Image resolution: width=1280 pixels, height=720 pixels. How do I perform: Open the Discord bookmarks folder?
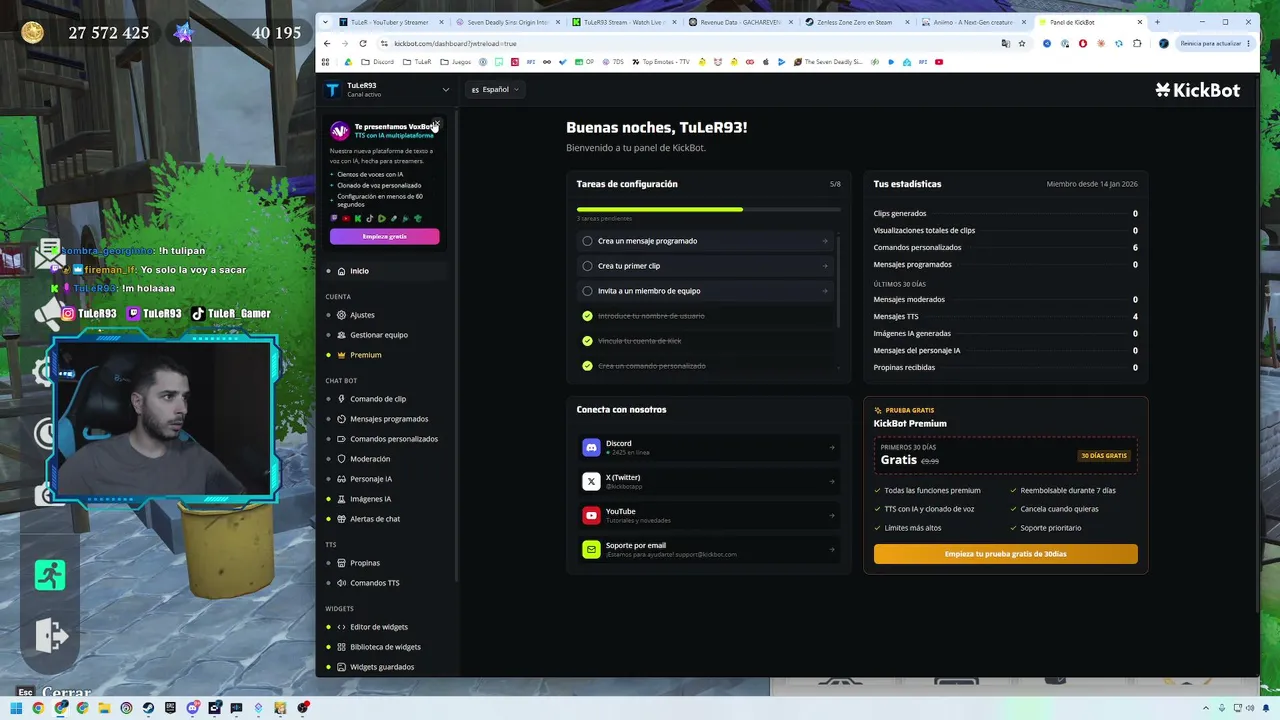[379, 62]
